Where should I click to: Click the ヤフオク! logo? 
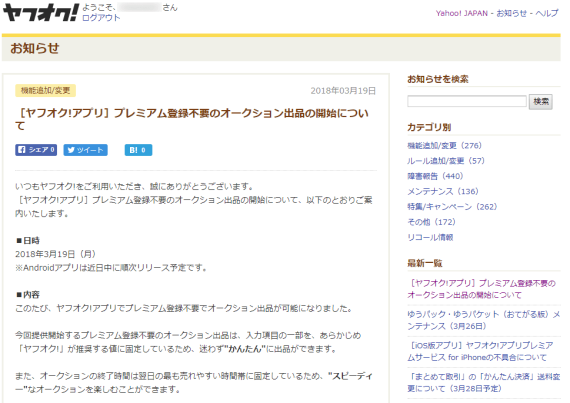41,13
